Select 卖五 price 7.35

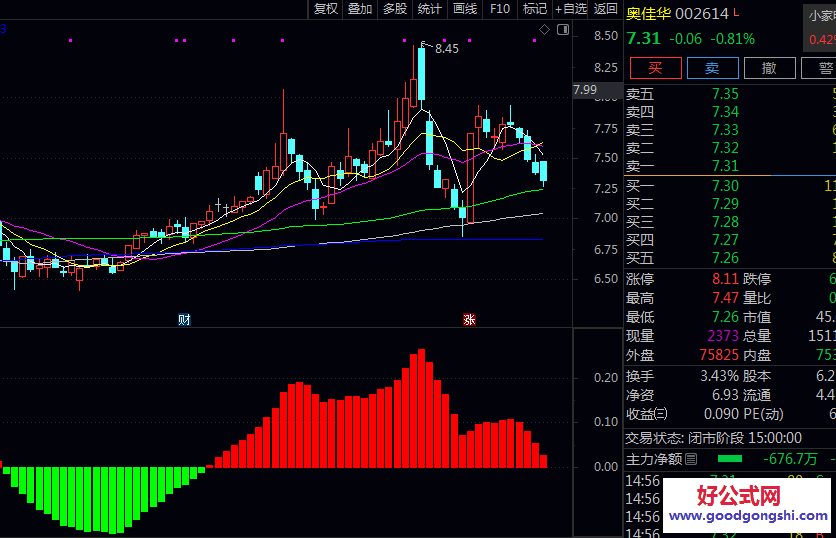coord(725,94)
